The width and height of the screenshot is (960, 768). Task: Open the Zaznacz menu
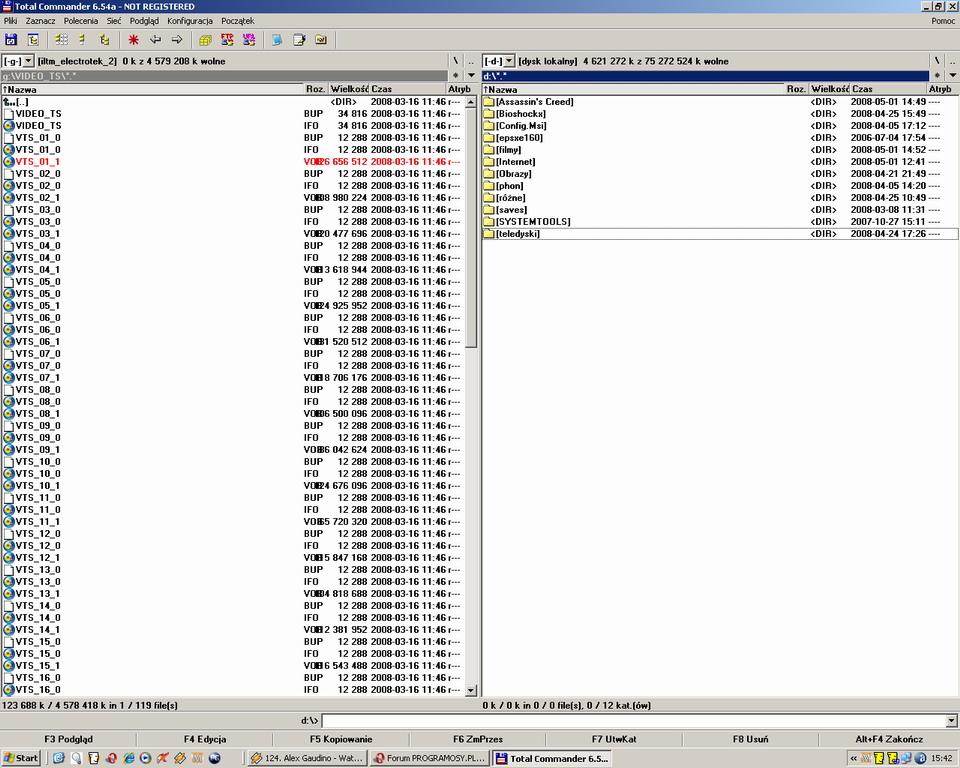tap(40, 21)
